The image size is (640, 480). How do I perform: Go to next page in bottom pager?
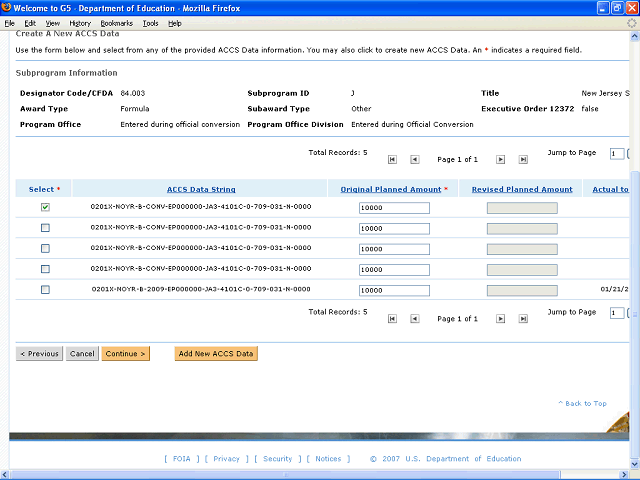click(500, 319)
